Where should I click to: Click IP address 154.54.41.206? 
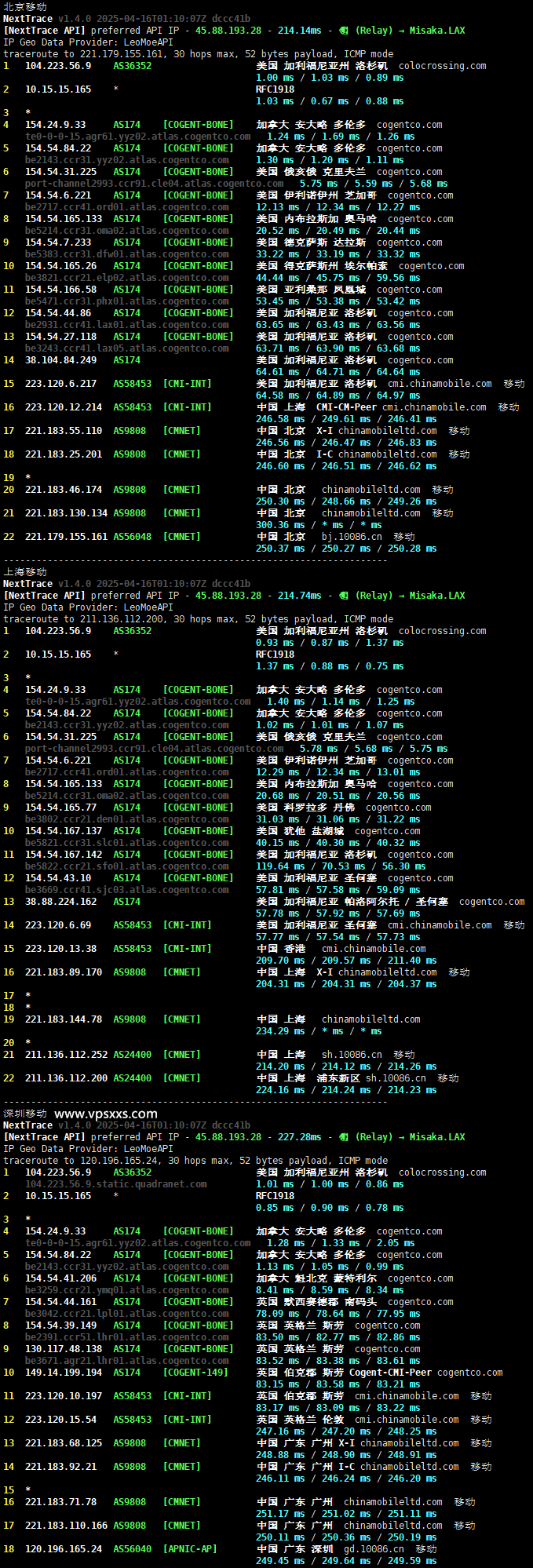(60, 1278)
